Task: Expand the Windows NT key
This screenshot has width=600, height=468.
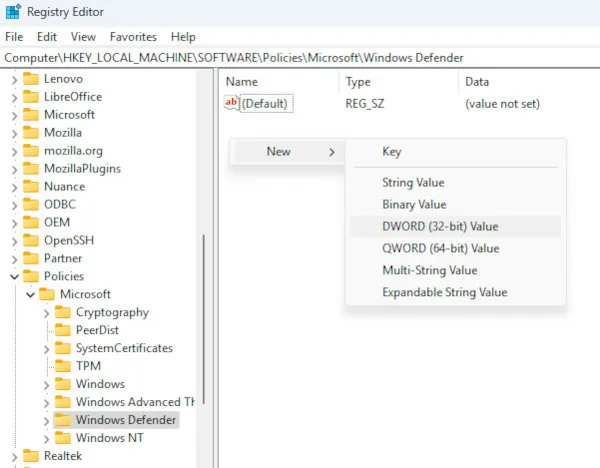Action: coord(46,439)
